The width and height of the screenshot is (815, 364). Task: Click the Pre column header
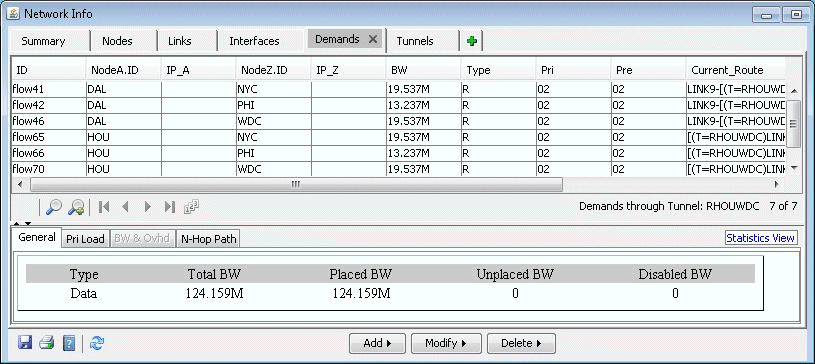[x=648, y=70]
